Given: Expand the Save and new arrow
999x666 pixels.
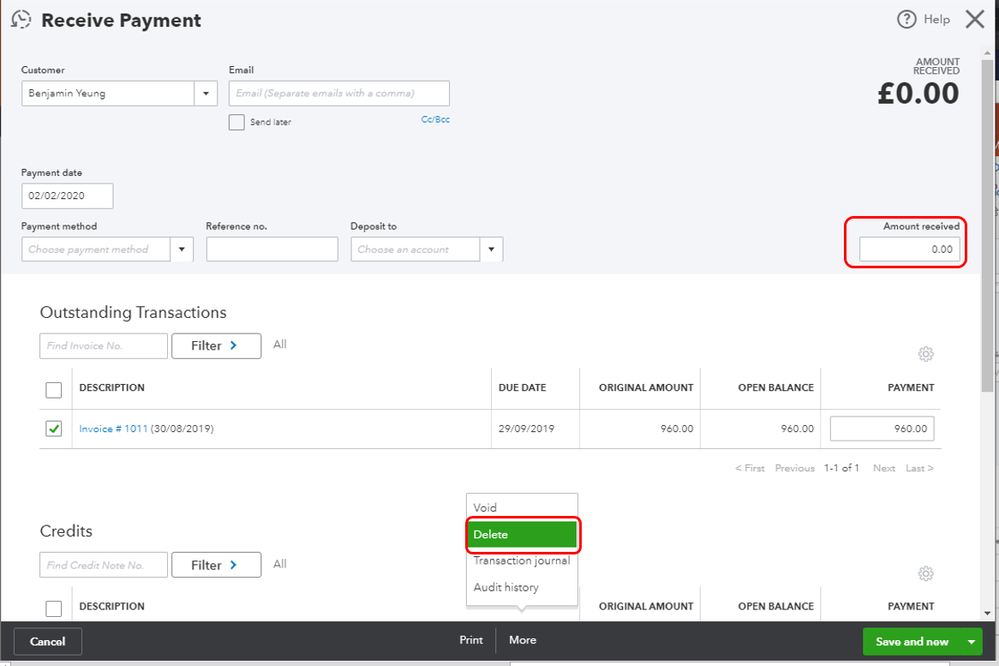Looking at the screenshot, I should [970, 641].
